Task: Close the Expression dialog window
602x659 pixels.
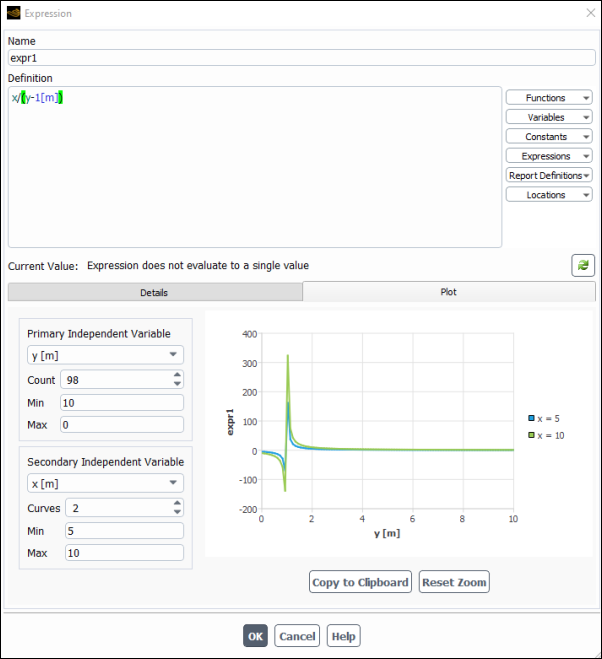Action: coord(591,13)
